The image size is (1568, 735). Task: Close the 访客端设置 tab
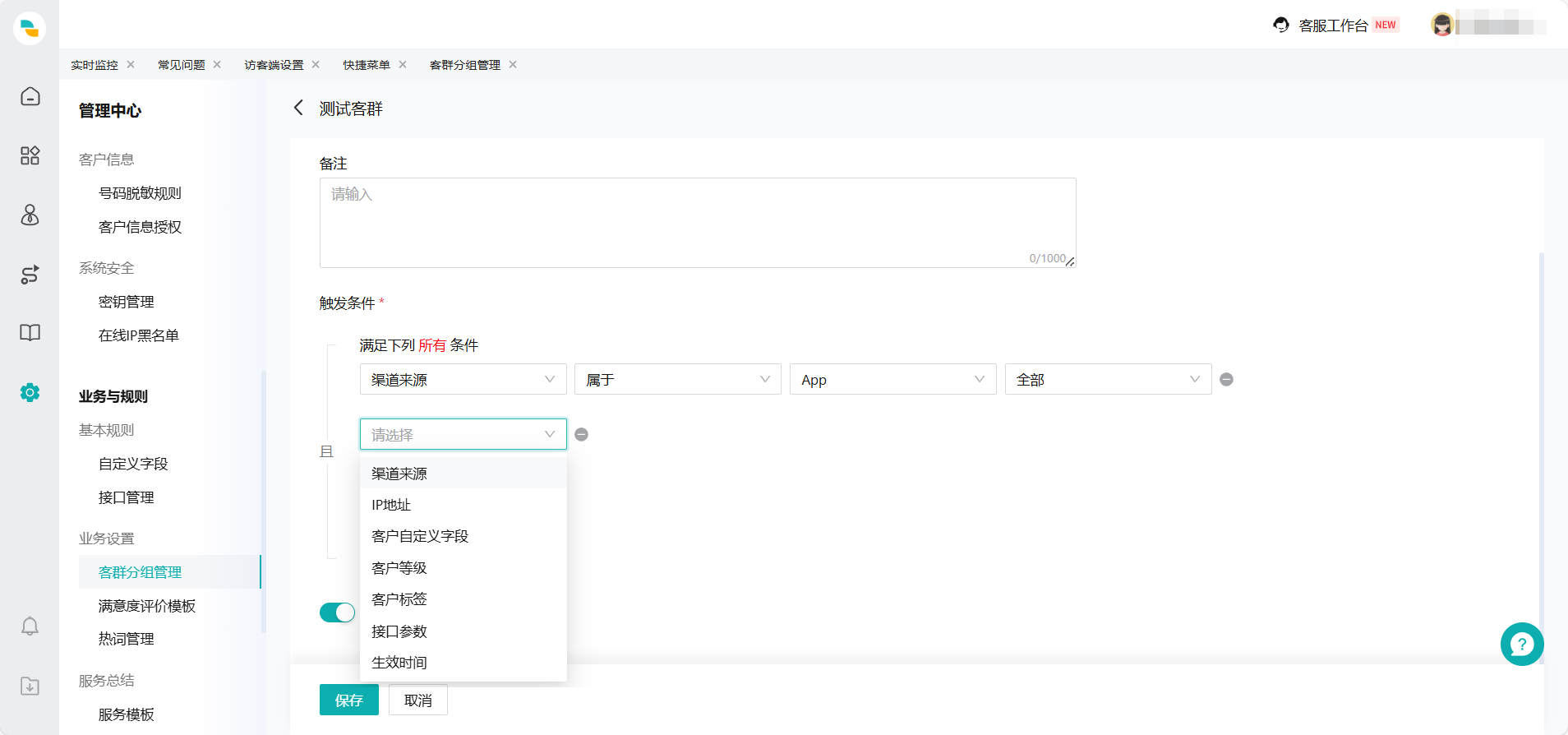[316, 64]
